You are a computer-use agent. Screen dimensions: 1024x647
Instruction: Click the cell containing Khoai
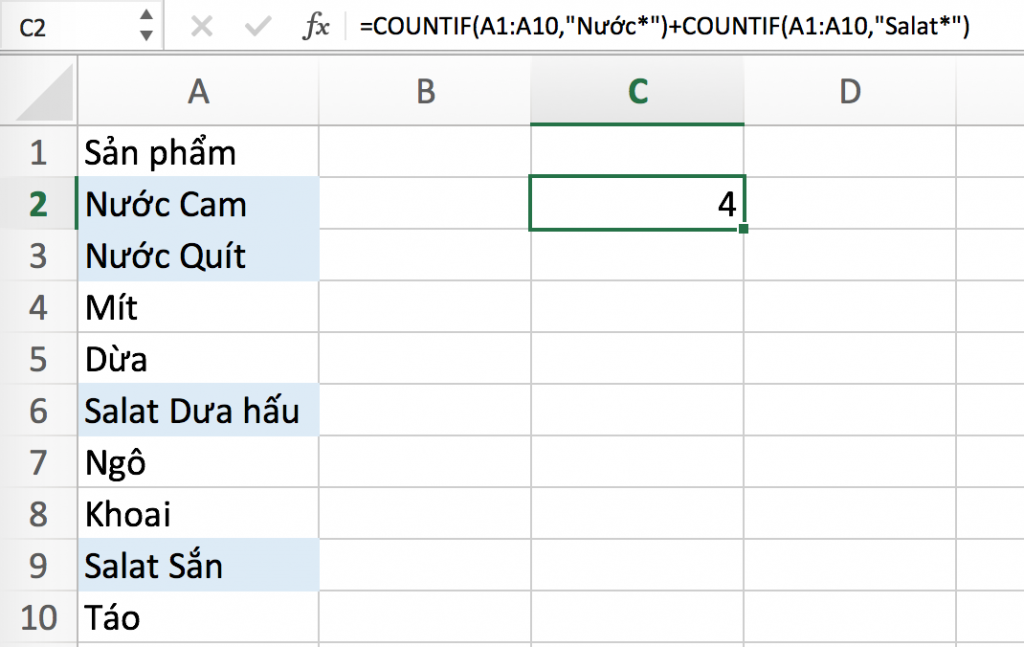(197, 514)
